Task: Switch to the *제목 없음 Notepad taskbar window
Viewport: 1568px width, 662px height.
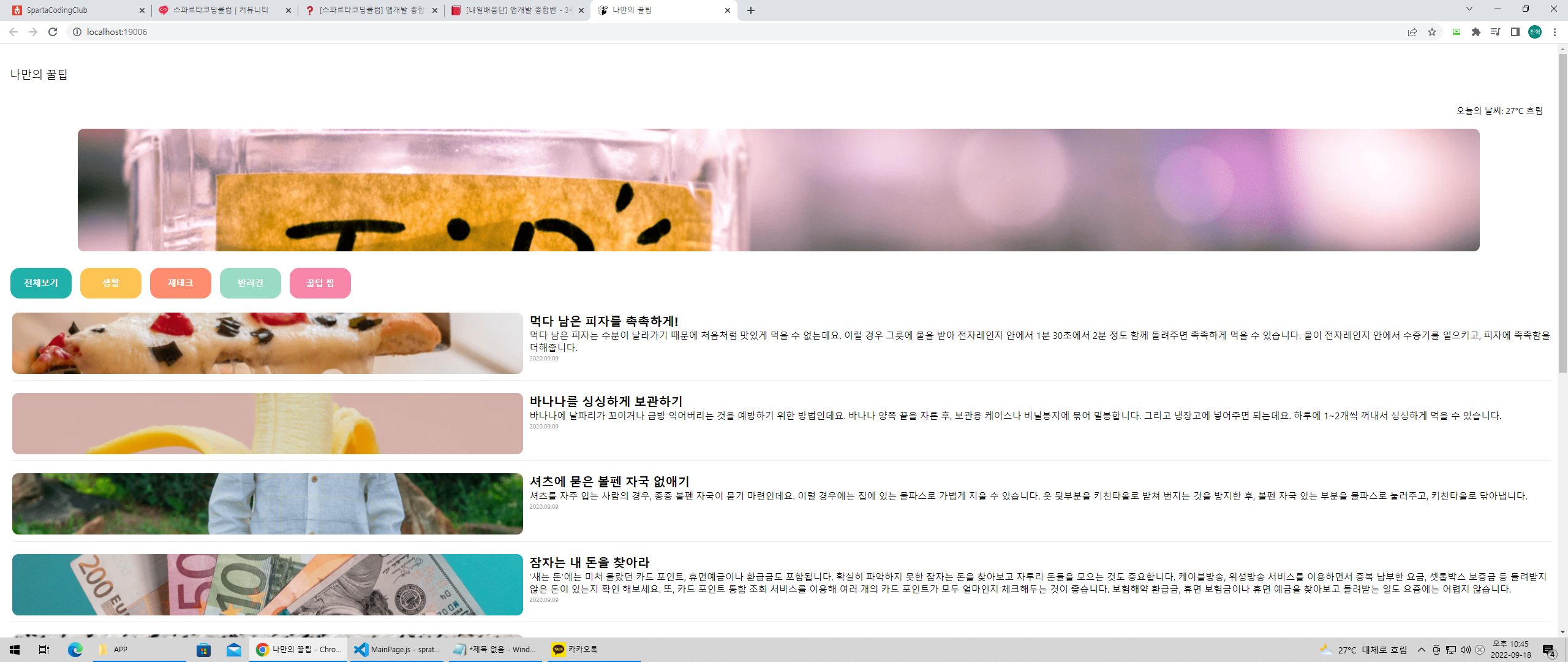Action: pos(496,650)
